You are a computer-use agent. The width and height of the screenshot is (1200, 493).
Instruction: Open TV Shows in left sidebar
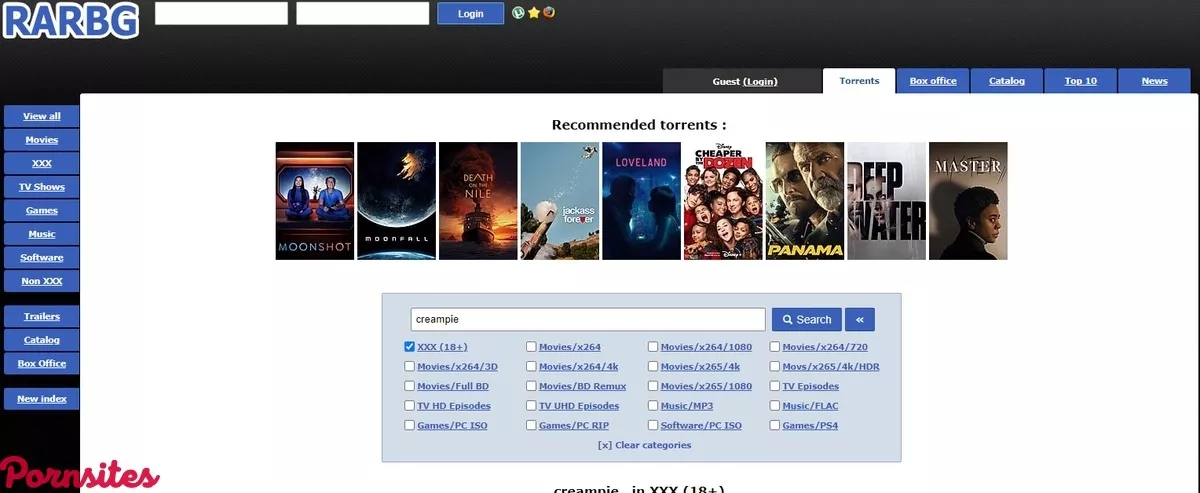(x=41, y=187)
